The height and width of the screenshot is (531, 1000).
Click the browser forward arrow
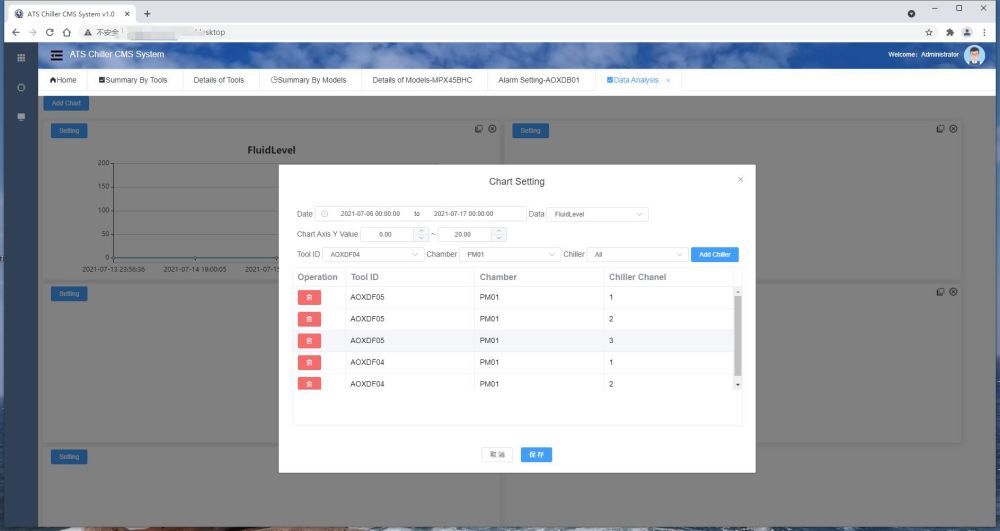pos(33,32)
